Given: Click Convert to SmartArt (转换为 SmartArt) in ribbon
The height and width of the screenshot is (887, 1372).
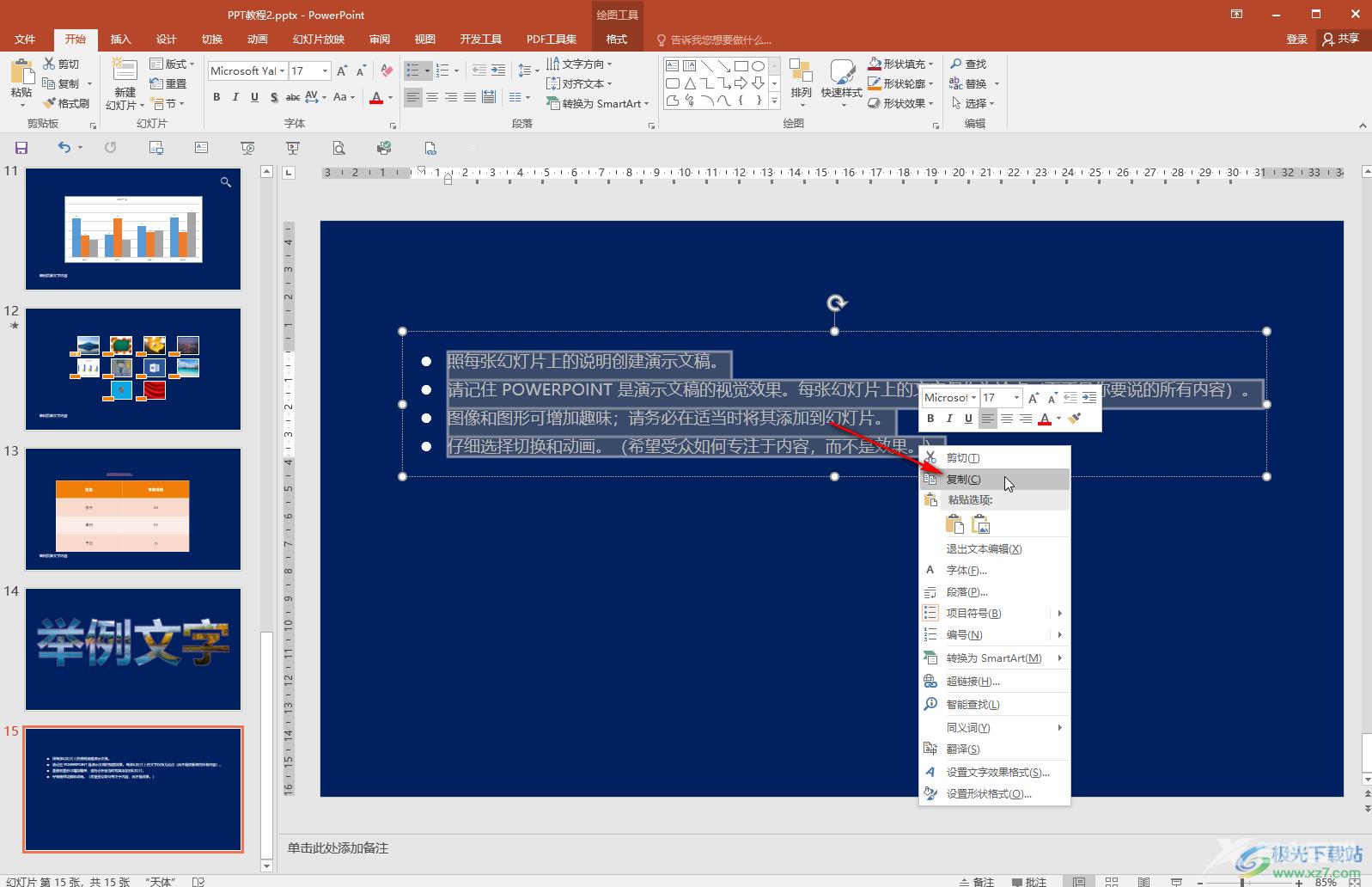Looking at the screenshot, I should [x=598, y=103].
